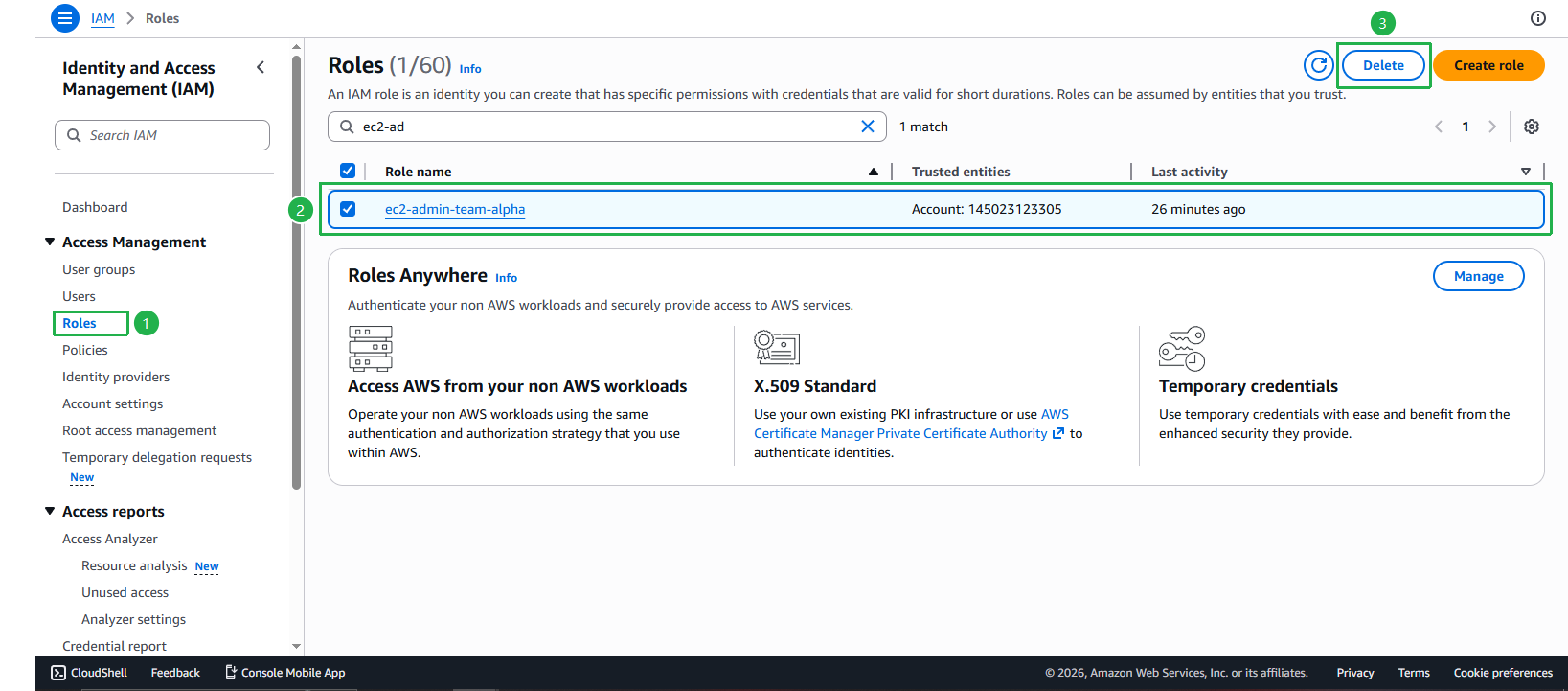Click the servers icon for non AWS workloads

click(371, 348)
